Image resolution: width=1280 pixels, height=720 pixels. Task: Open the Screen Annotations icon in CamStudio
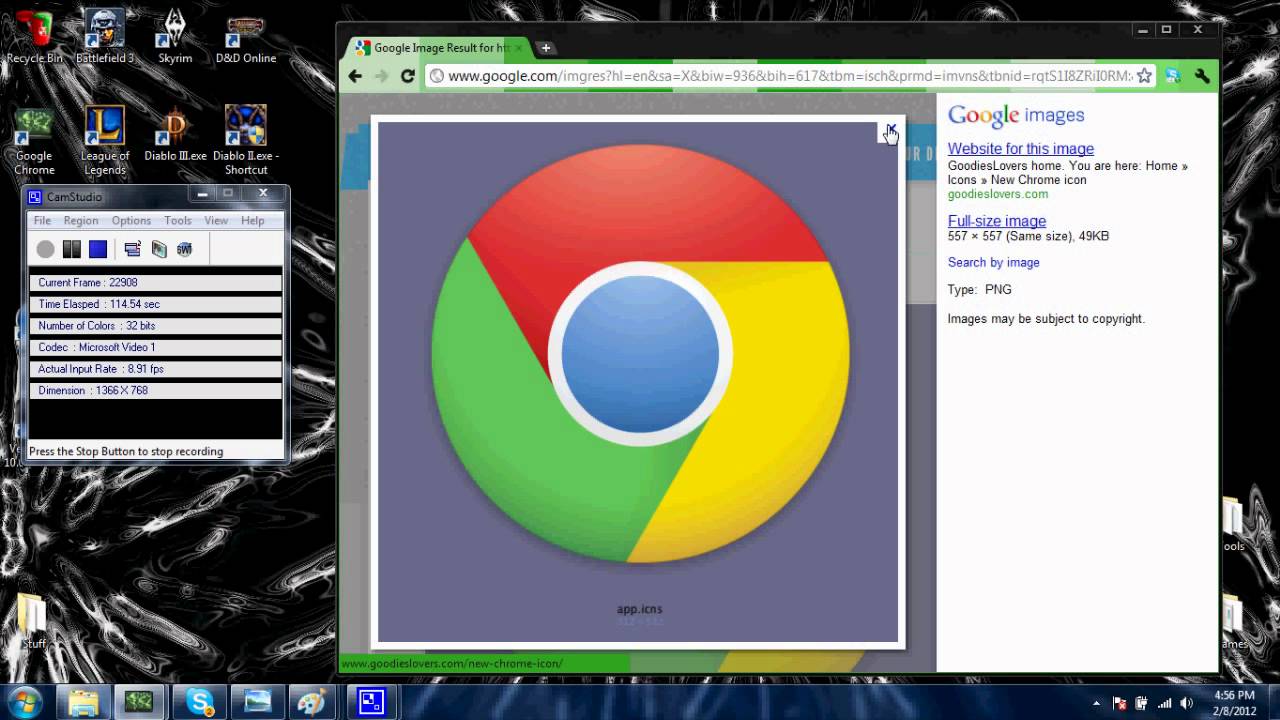131,249
